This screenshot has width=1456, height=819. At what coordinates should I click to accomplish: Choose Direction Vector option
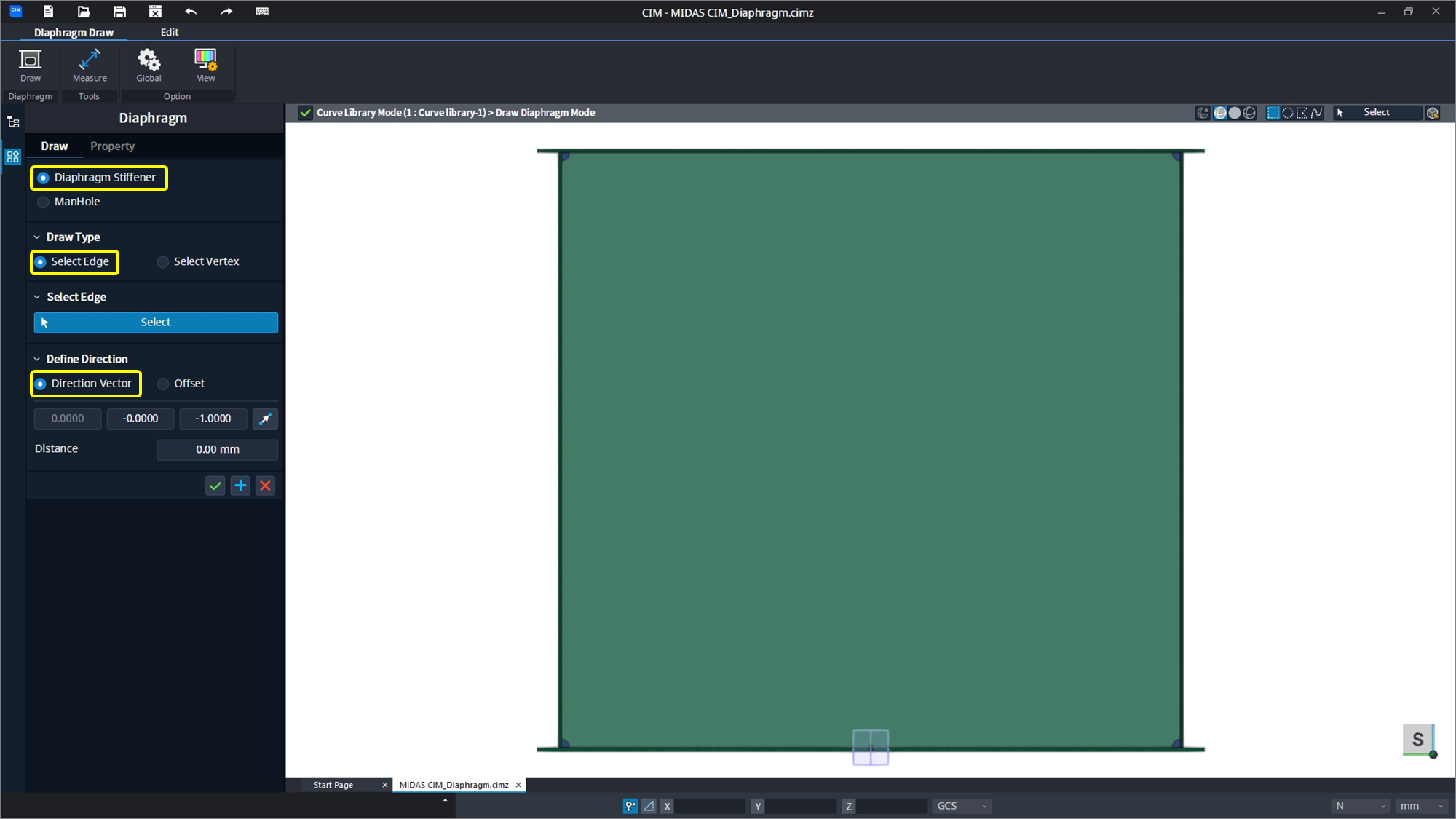pyautogui.click(x=84, y=384)
